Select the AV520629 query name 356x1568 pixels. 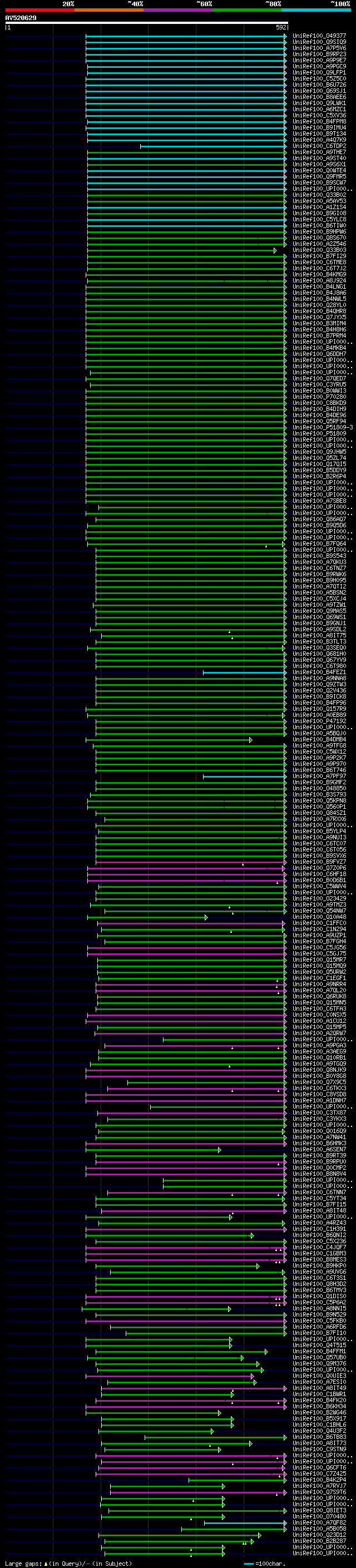click(21, 18)
